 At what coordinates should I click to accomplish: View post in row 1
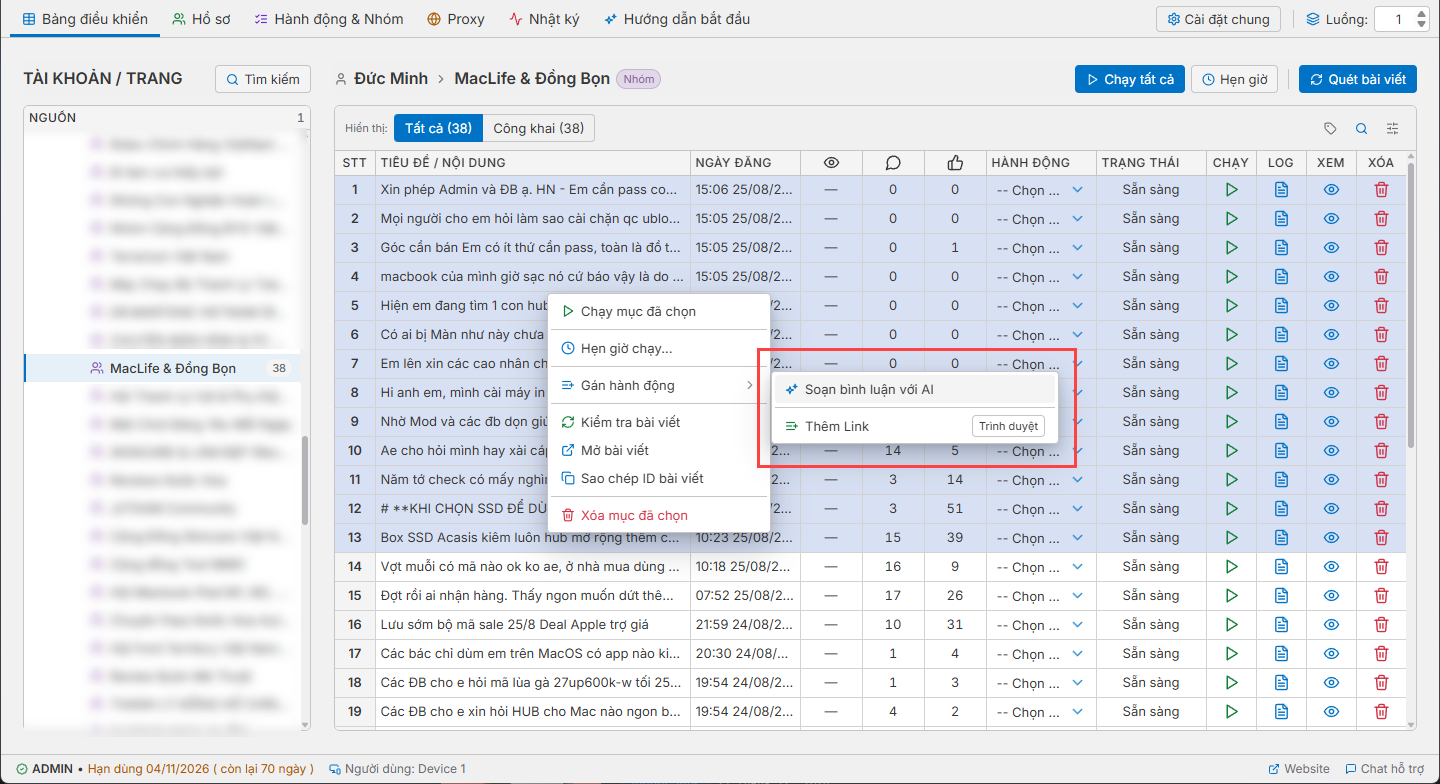(x=1331, y=190)
